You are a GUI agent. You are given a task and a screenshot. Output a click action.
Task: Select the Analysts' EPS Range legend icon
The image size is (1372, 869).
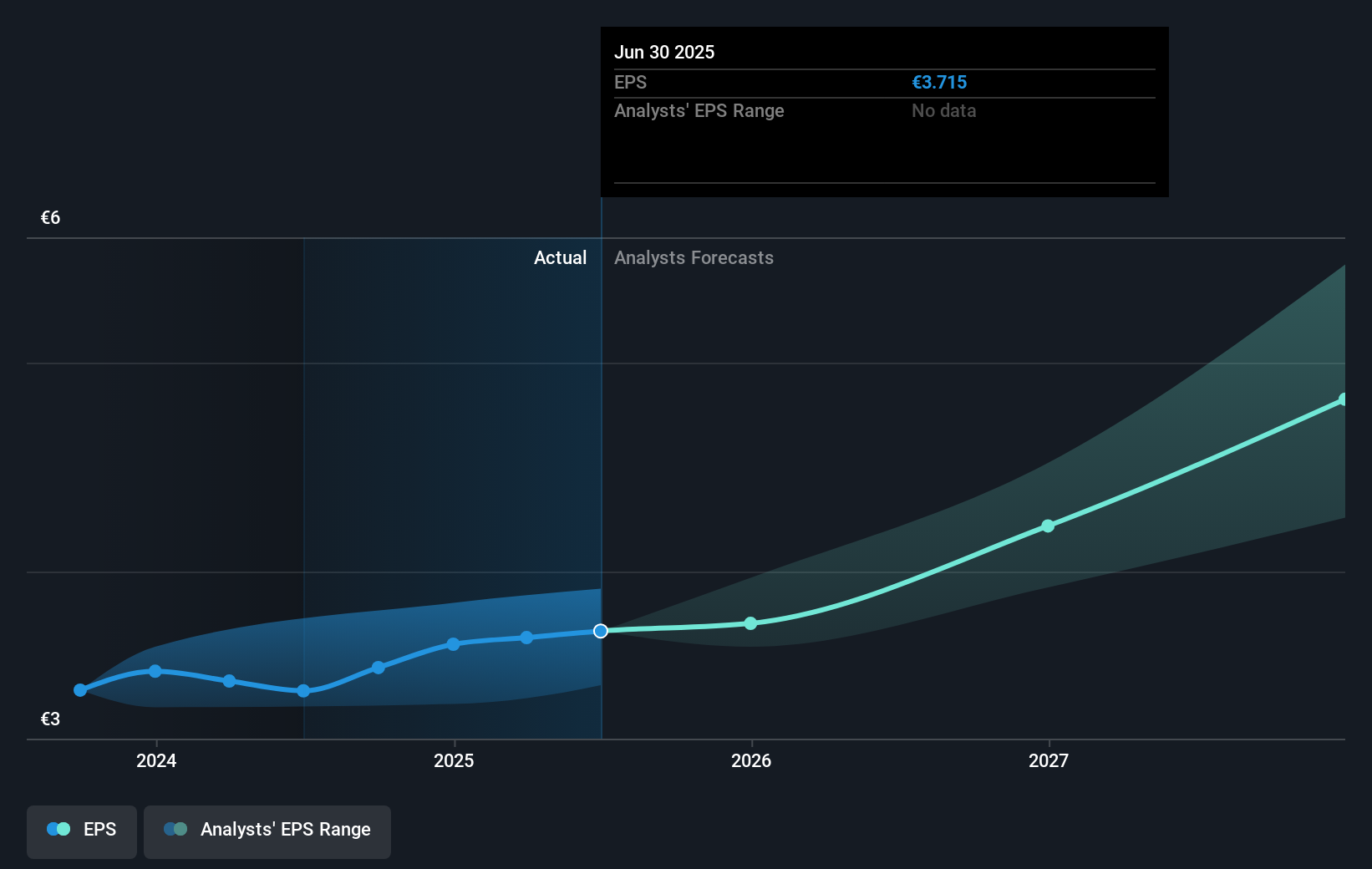pos(175,828)
